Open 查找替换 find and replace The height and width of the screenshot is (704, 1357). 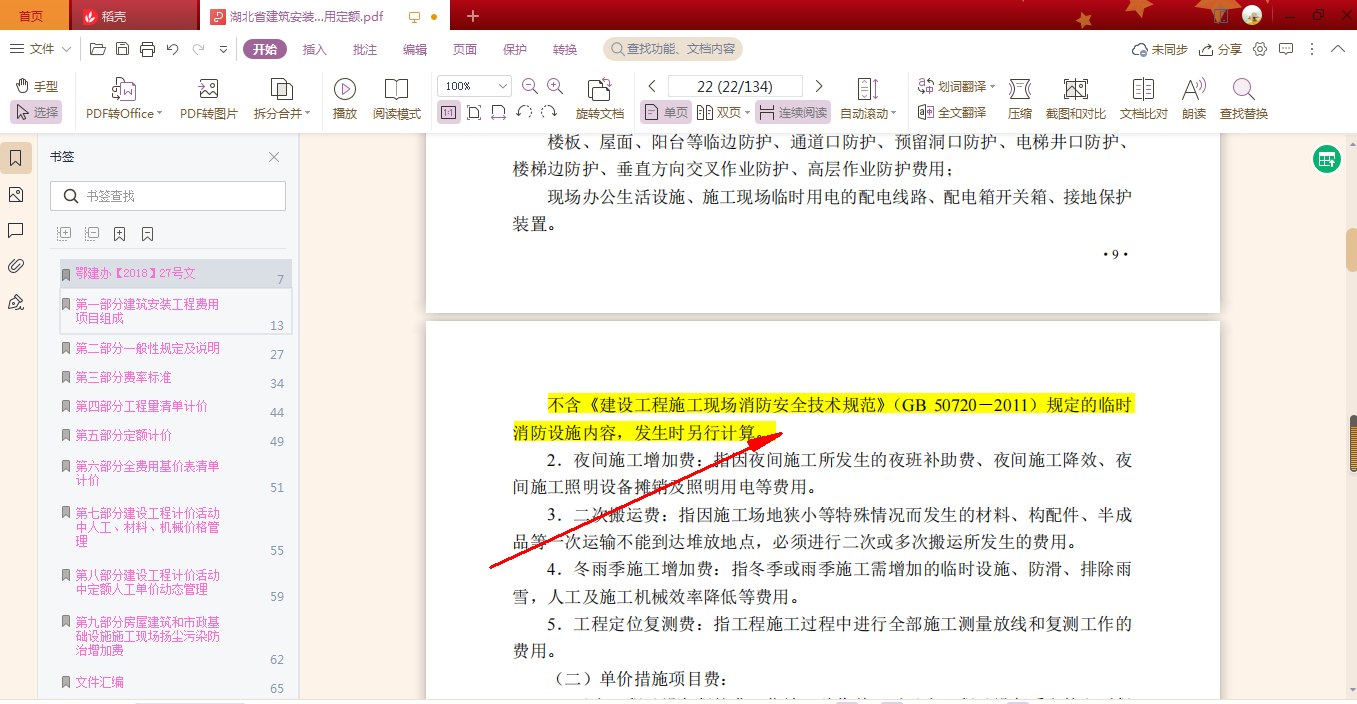[x=1244, y=99]
